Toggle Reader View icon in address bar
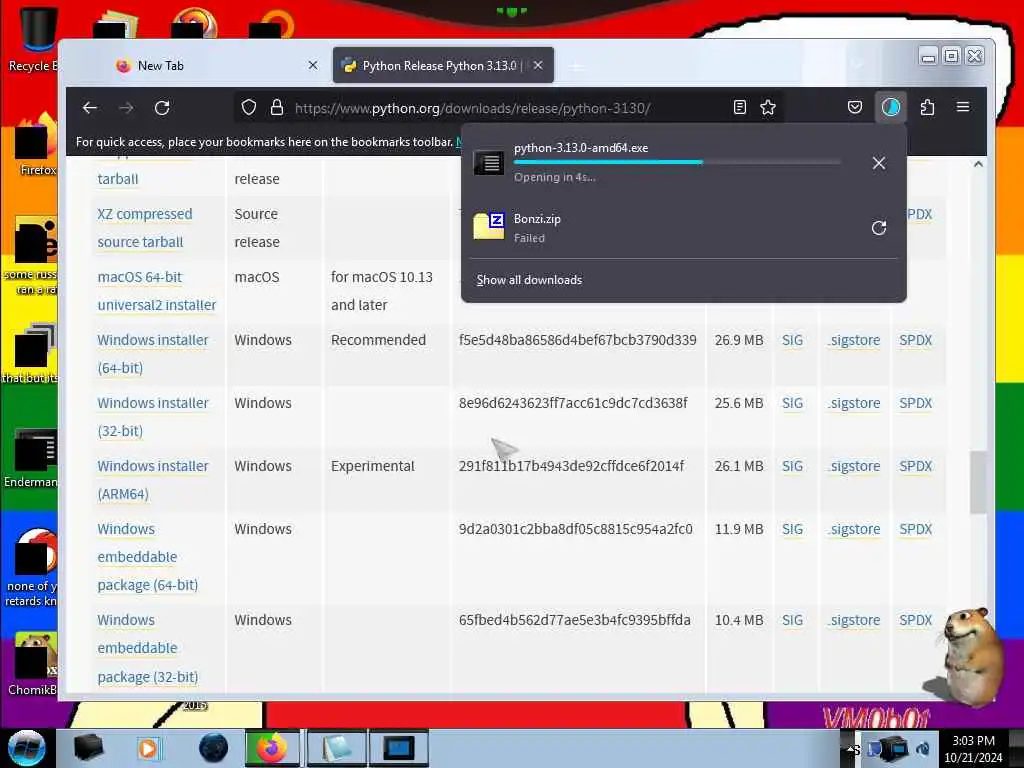1024x768 pixels. pos(739,107)
